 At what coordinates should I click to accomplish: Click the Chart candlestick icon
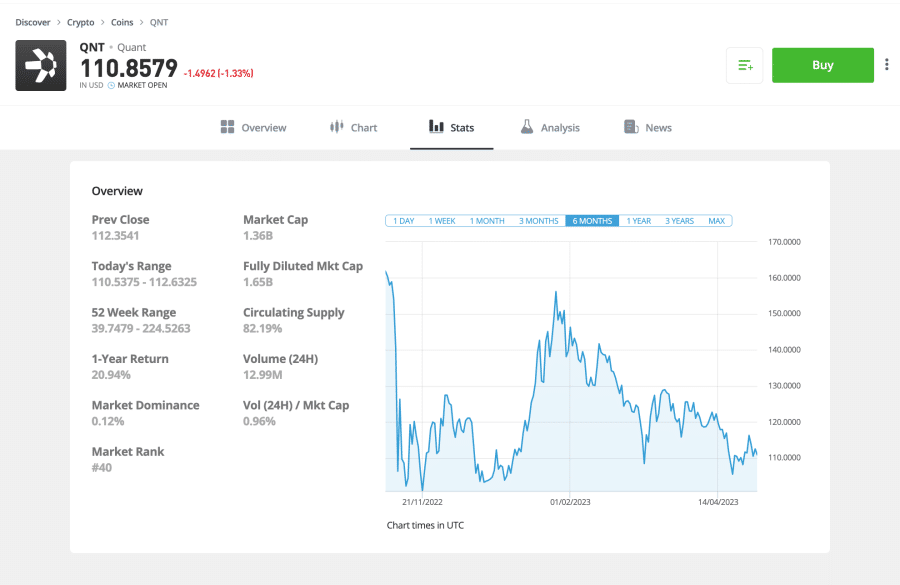(x=336, y=127)
